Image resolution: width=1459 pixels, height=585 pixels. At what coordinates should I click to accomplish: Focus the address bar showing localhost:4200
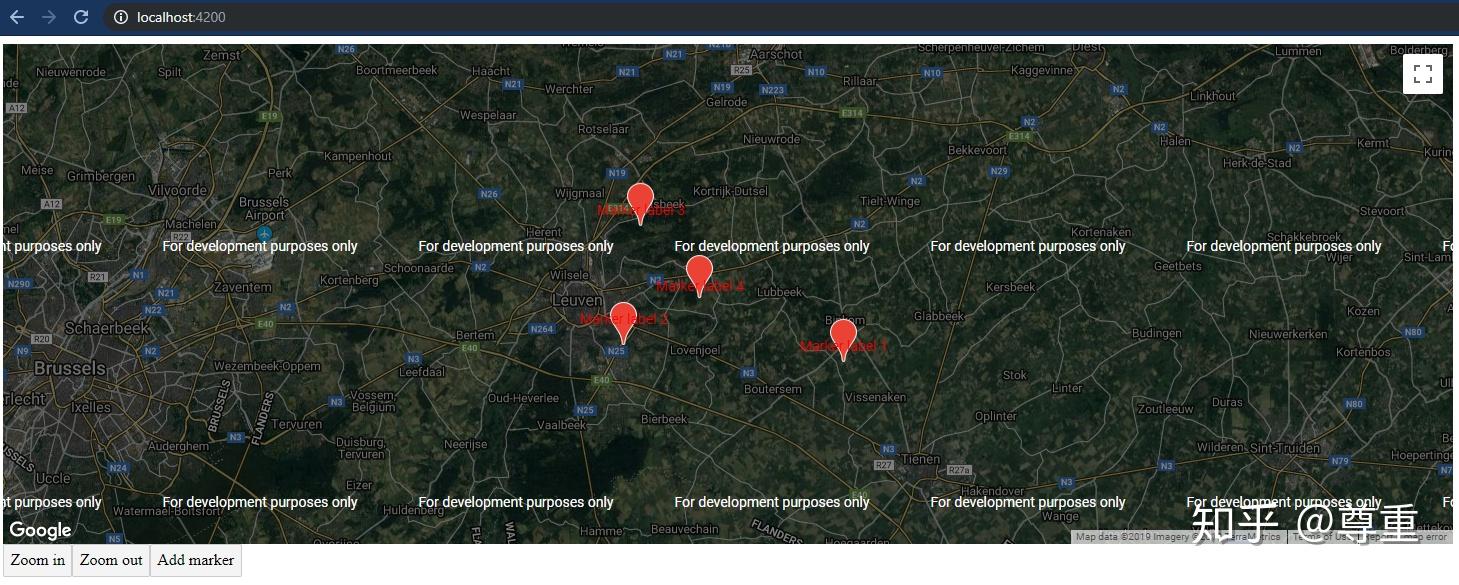point(780,17)
